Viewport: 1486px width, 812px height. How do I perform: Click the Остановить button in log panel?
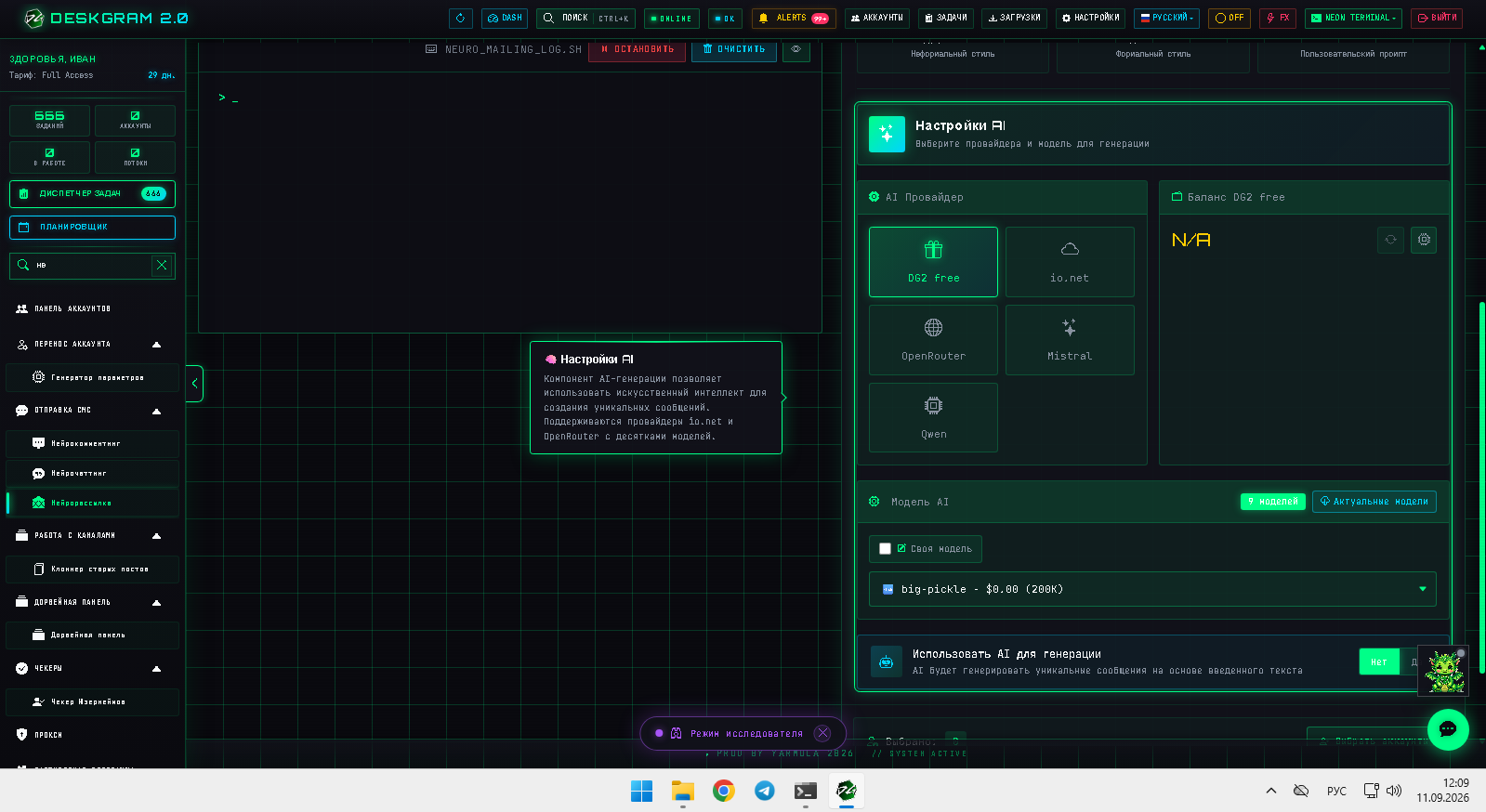click(637, 49)
